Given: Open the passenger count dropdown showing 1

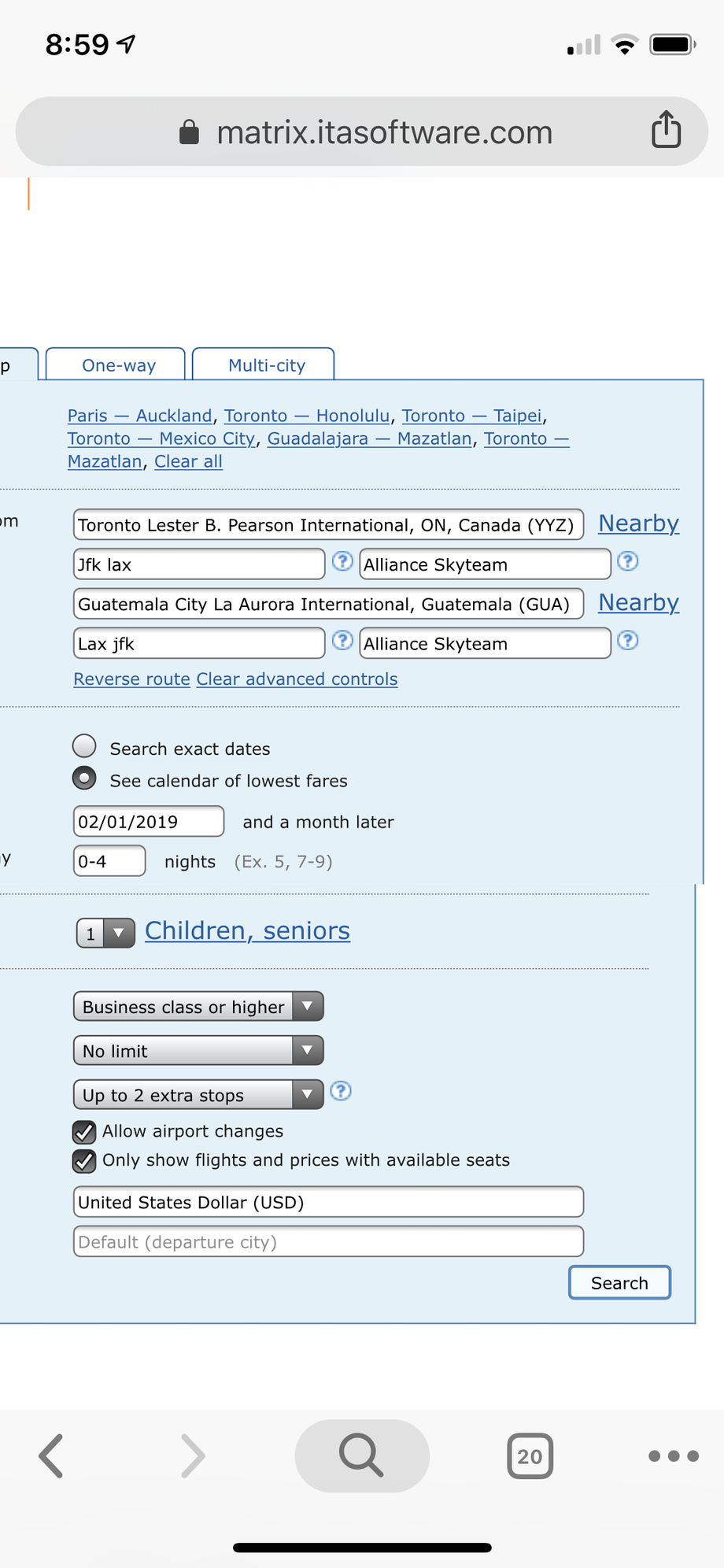Looking at the screenshot, I should pos(105,934).
